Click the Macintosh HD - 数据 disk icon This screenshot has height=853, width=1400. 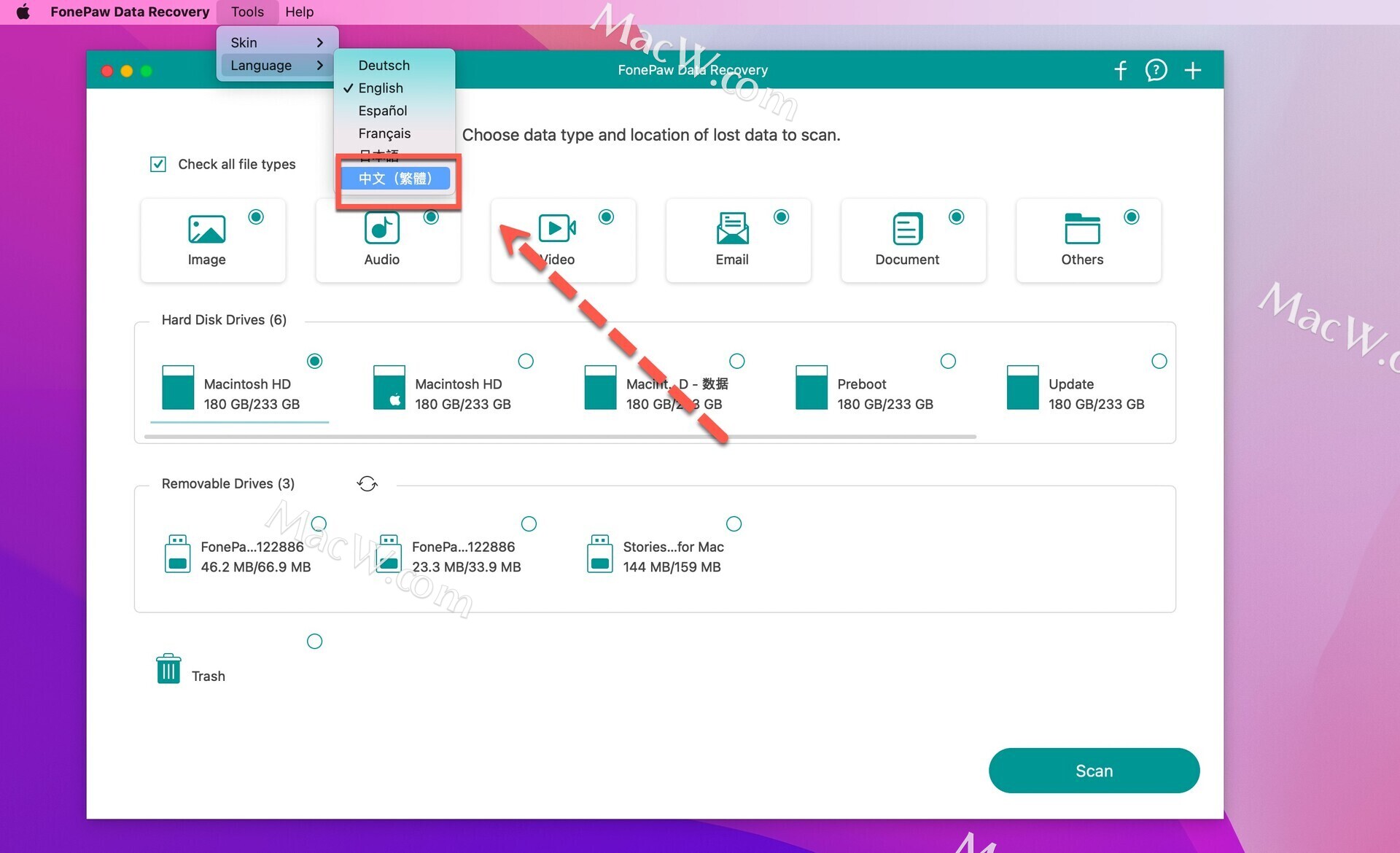pos(600,387)
